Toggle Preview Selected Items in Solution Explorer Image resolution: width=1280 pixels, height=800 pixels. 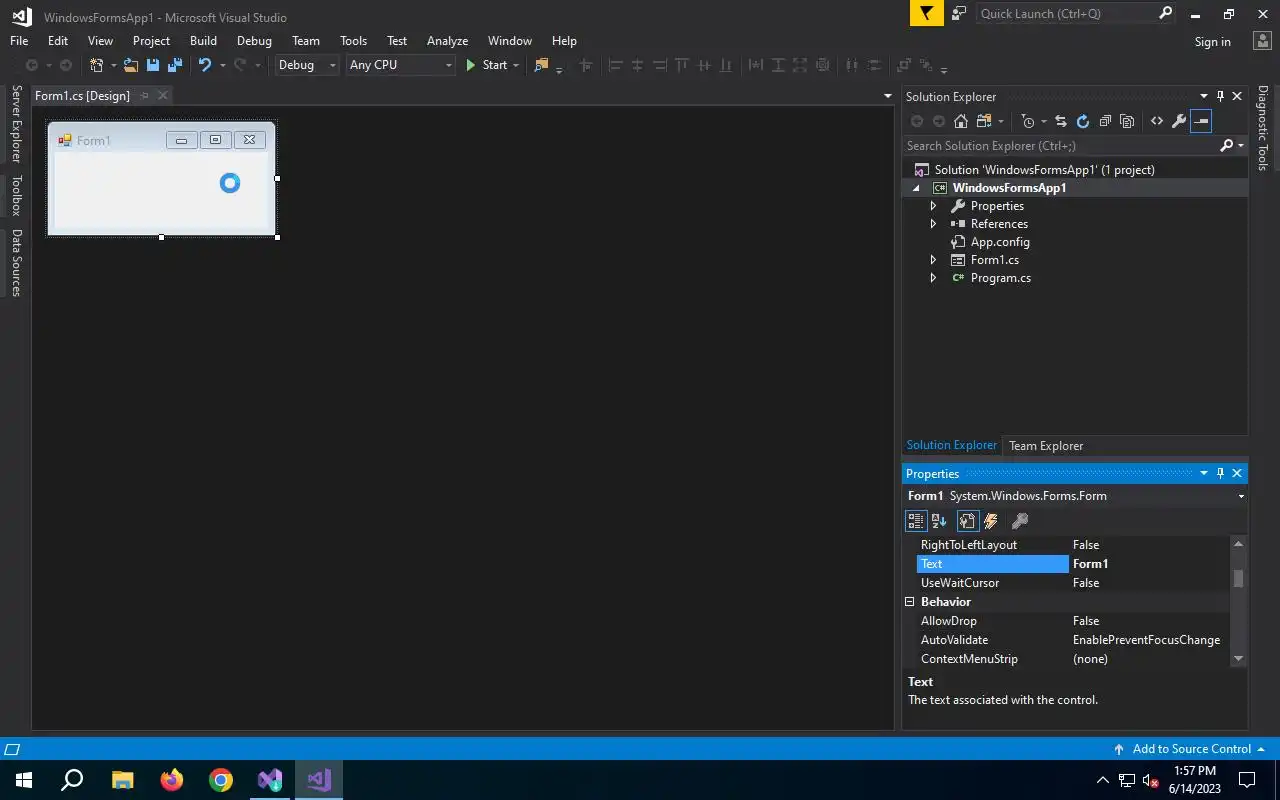pyautogui.click(x=1201, y=121)
